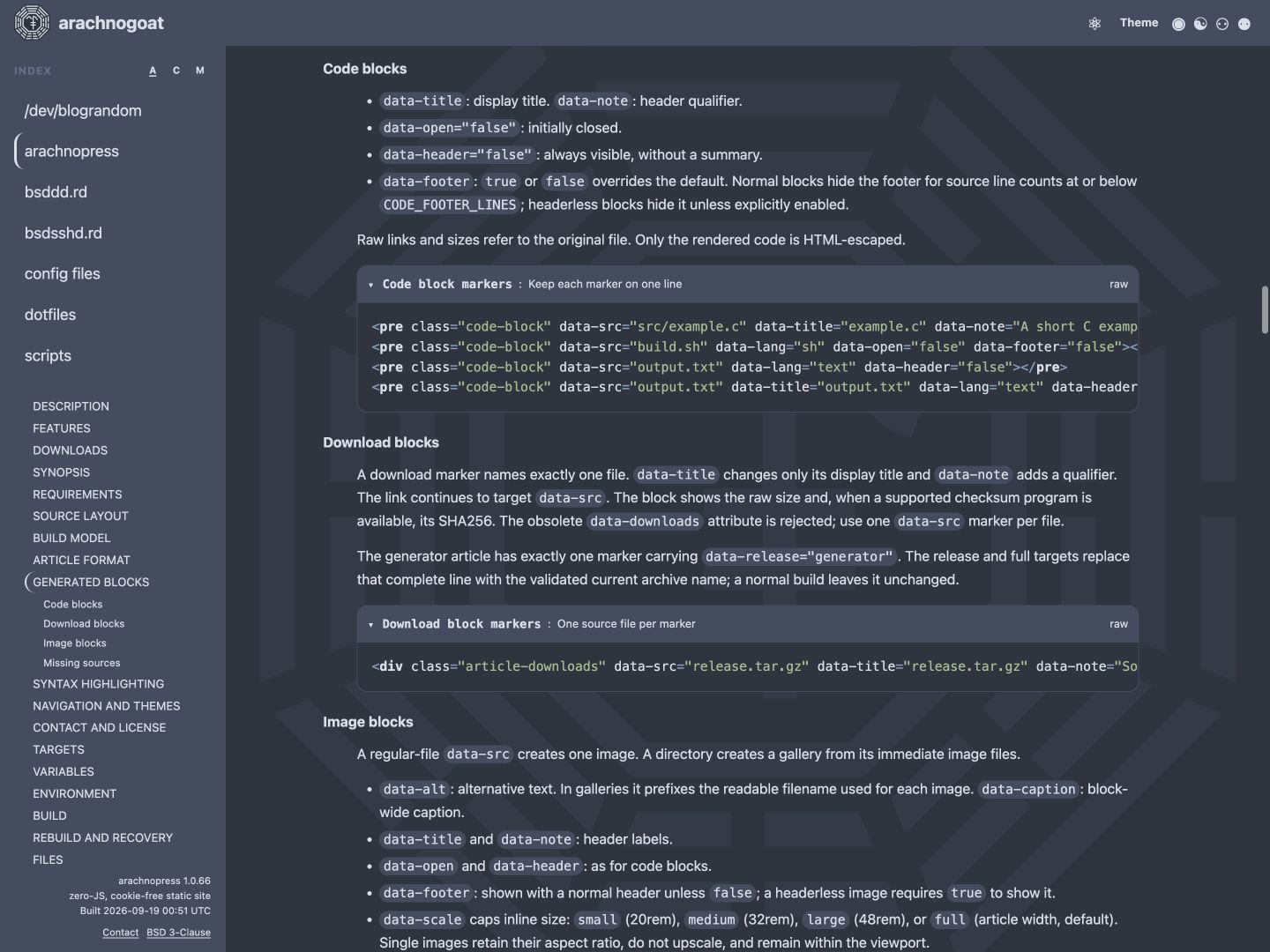Open the /dev/blograndom article

83,110
